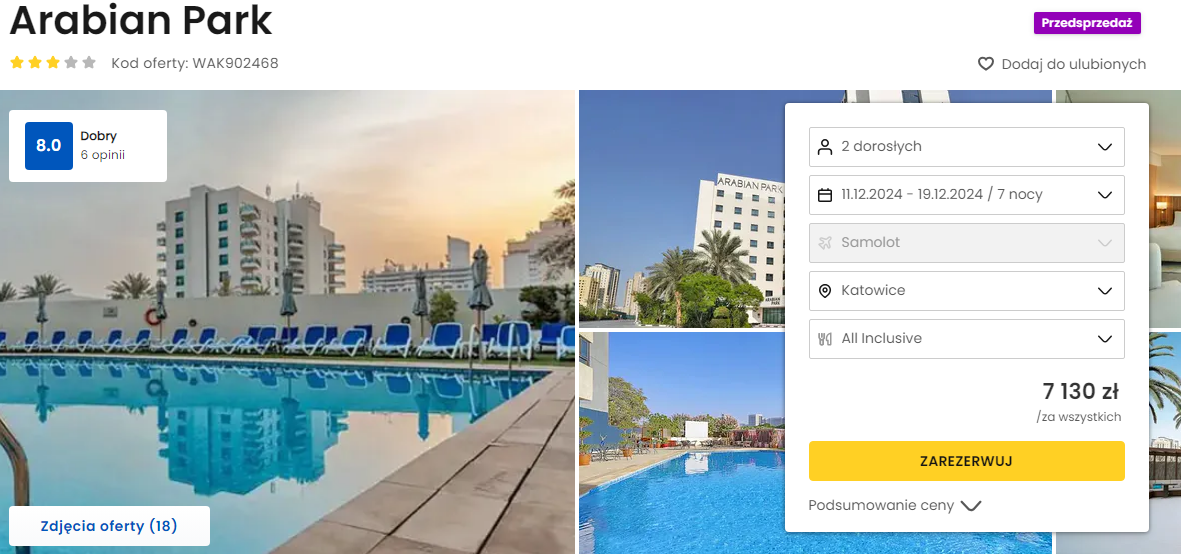The height and width of the screenshot is (554, 1181).
Task: Click the yellow ZAREZERWUJ button
Action: click(966, 461)
